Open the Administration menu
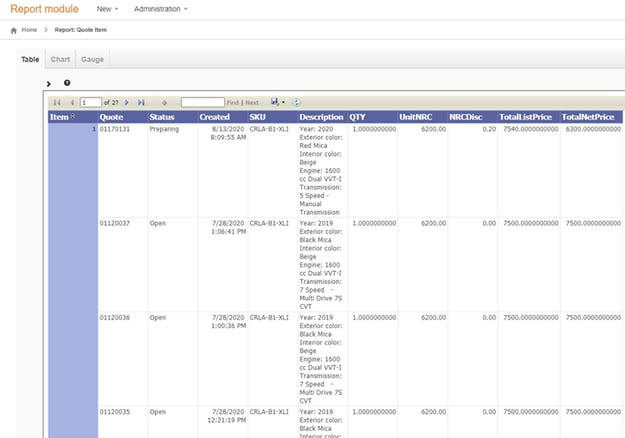This screenshot has height=438, width=625. click(x=161, y=9)
